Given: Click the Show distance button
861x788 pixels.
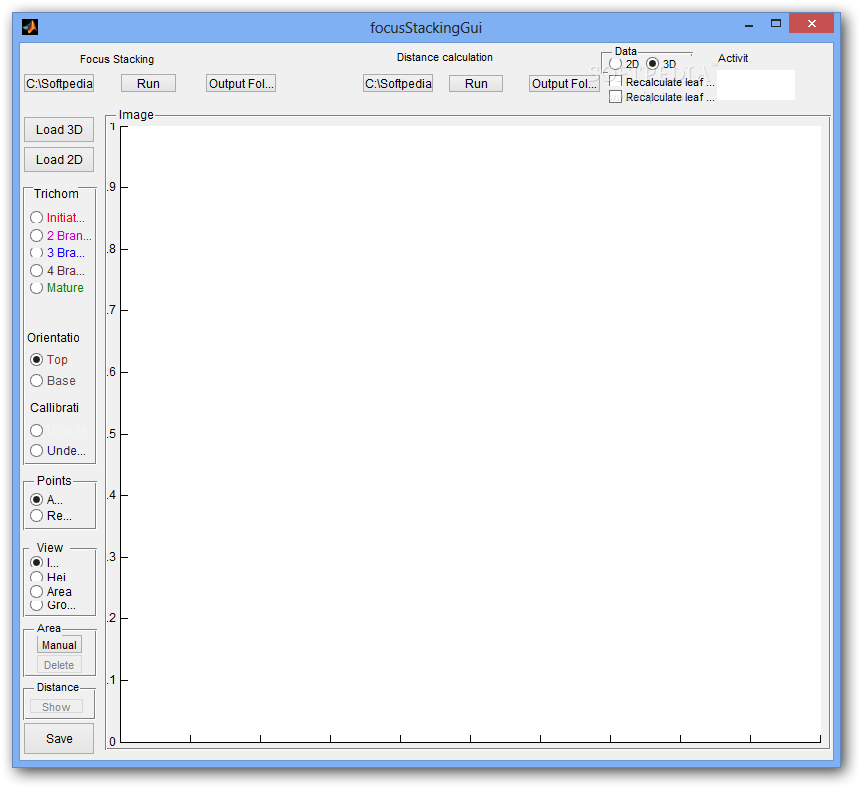Looking at the screenshot, I should pos(57,707).
